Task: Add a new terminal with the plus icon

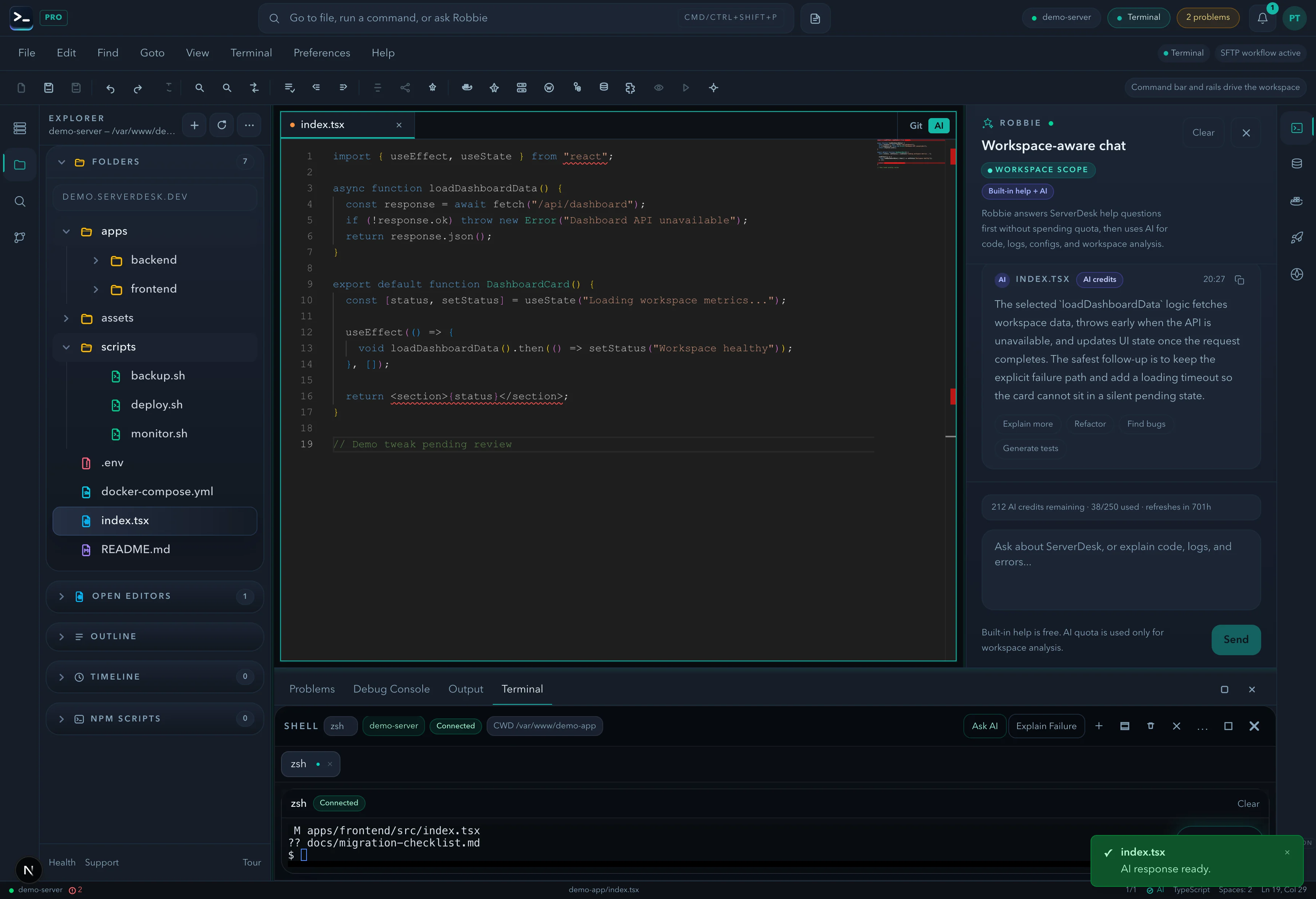Action: (1099, 726)
